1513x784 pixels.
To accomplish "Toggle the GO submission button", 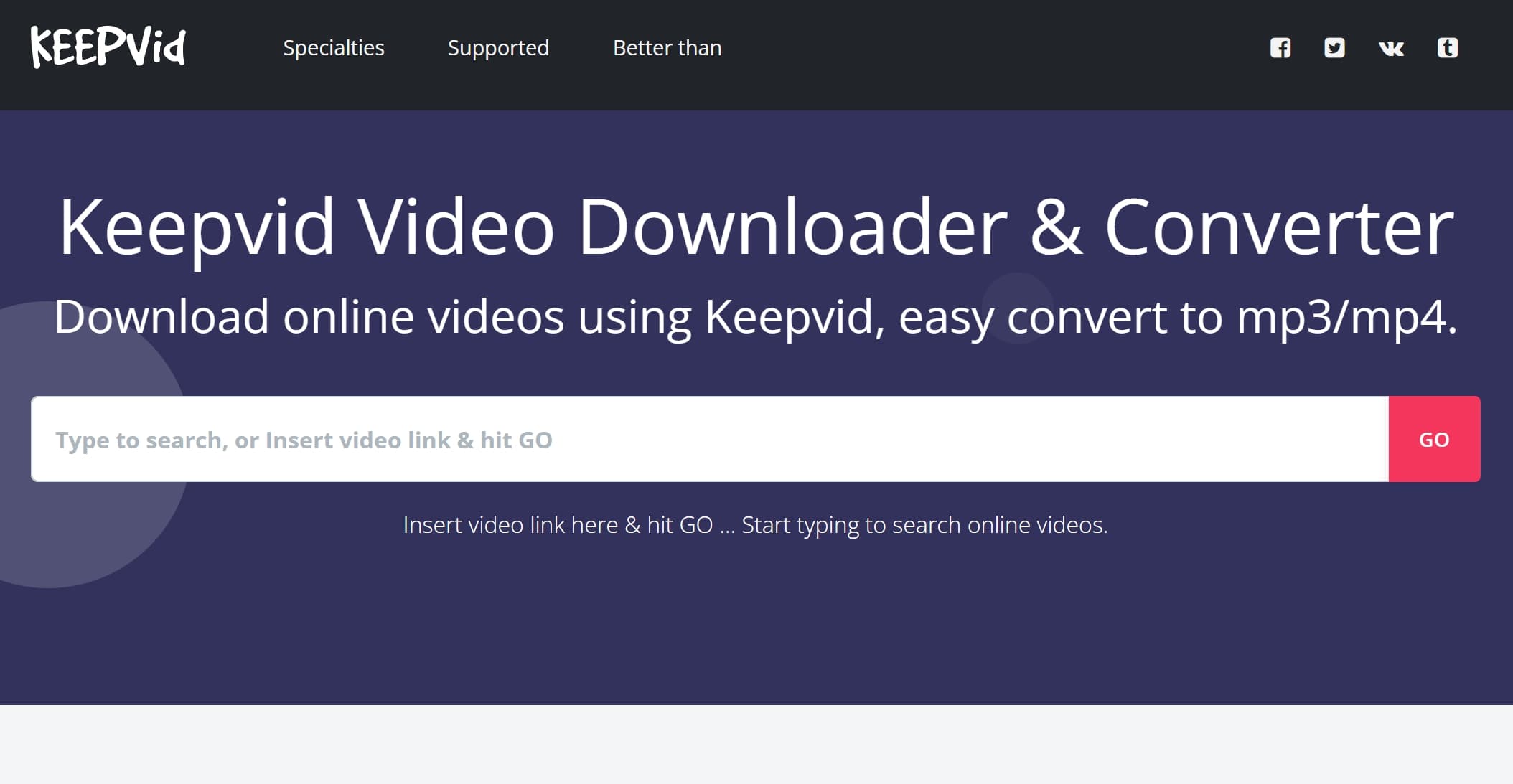I will click(x=1435, y=438).
